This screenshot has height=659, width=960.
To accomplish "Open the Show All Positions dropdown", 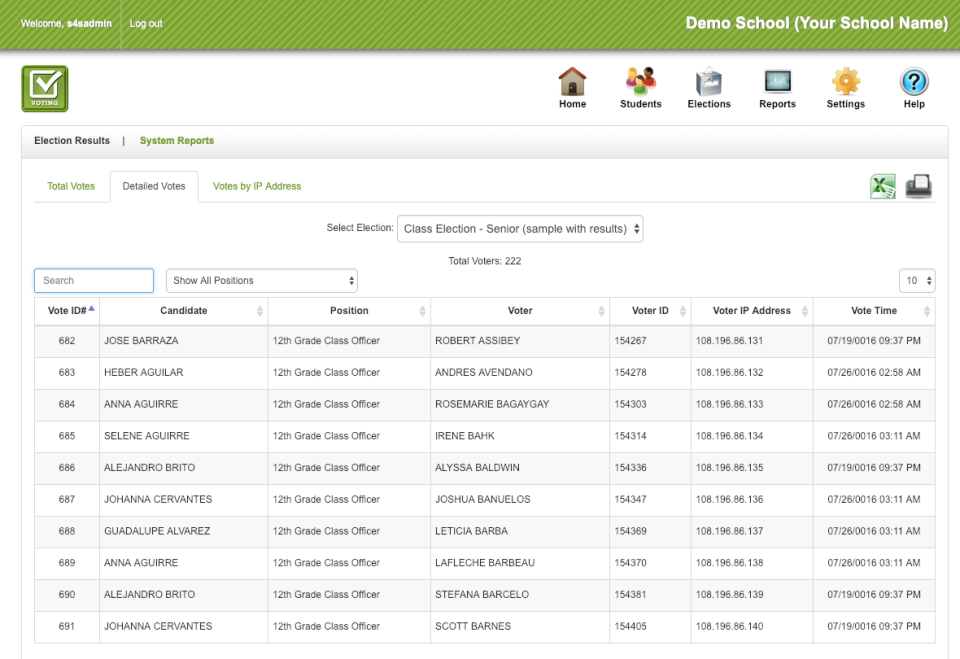I will pyautogui.click(x=261, y=281).
